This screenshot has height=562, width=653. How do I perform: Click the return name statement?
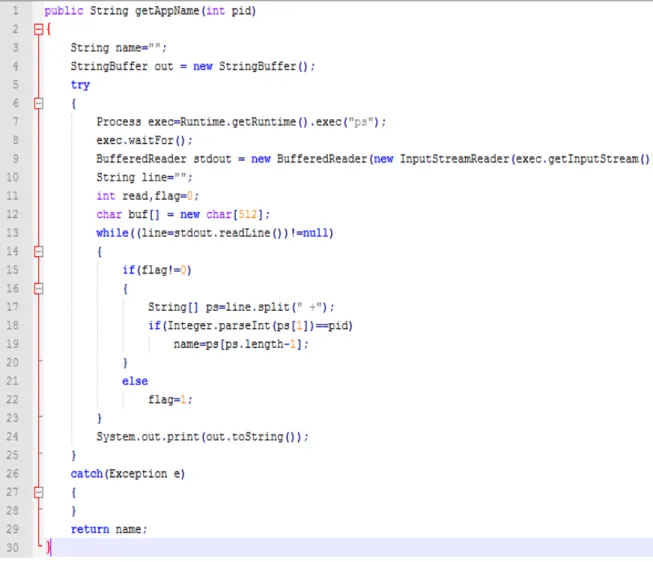(x=109, y=529)
